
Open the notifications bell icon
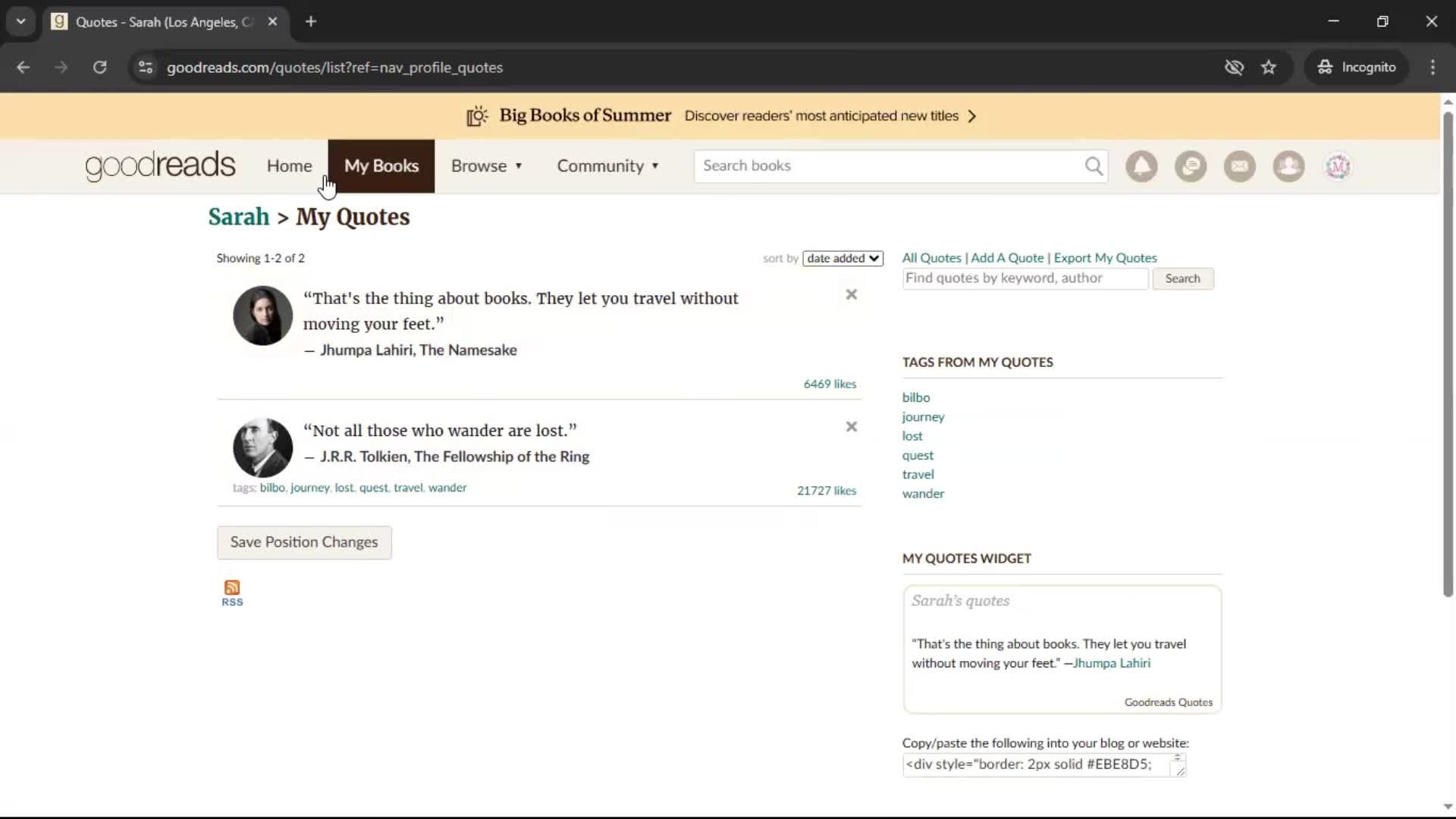1141,166
